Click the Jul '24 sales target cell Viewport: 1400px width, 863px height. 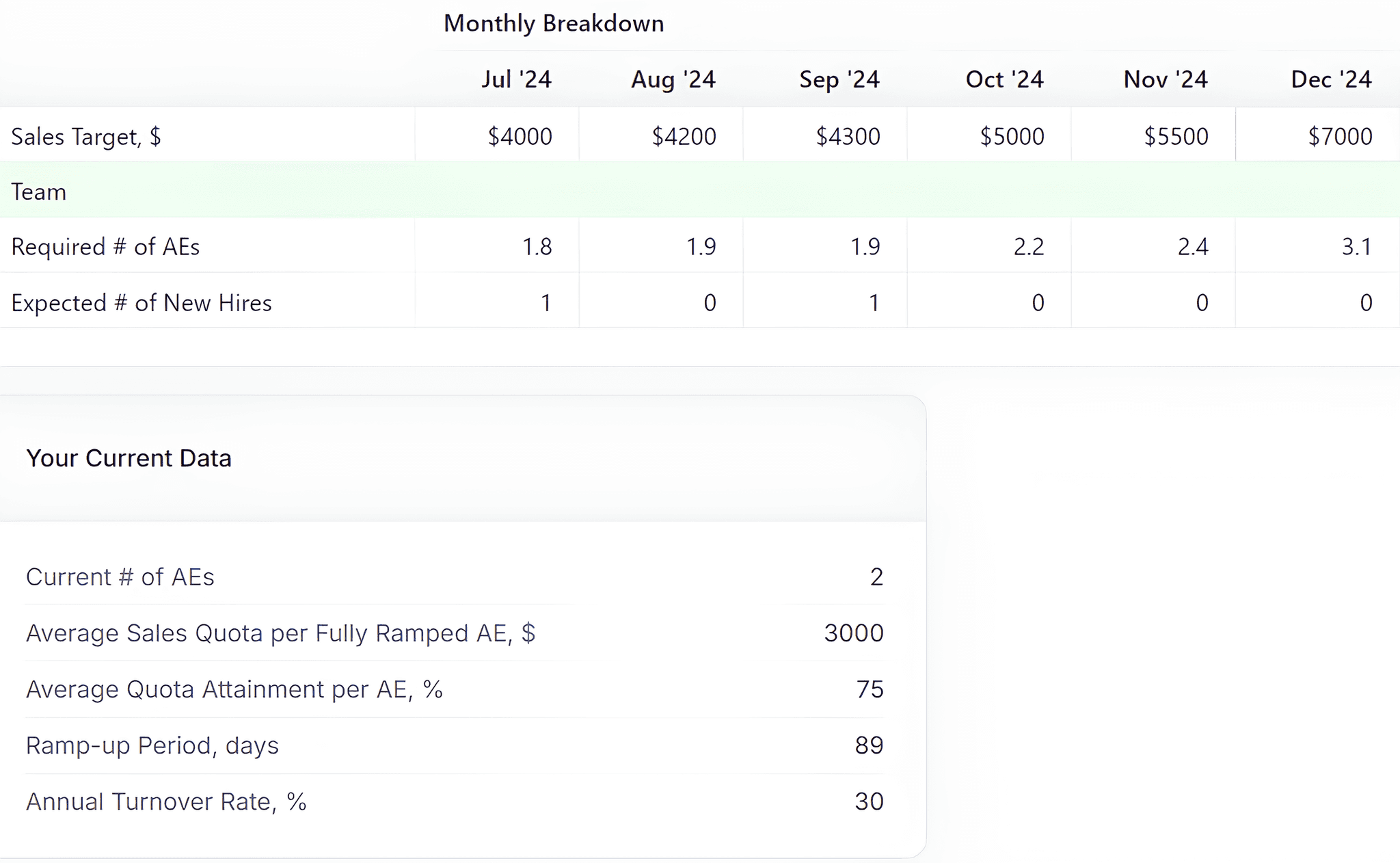[x=519, y=137]
